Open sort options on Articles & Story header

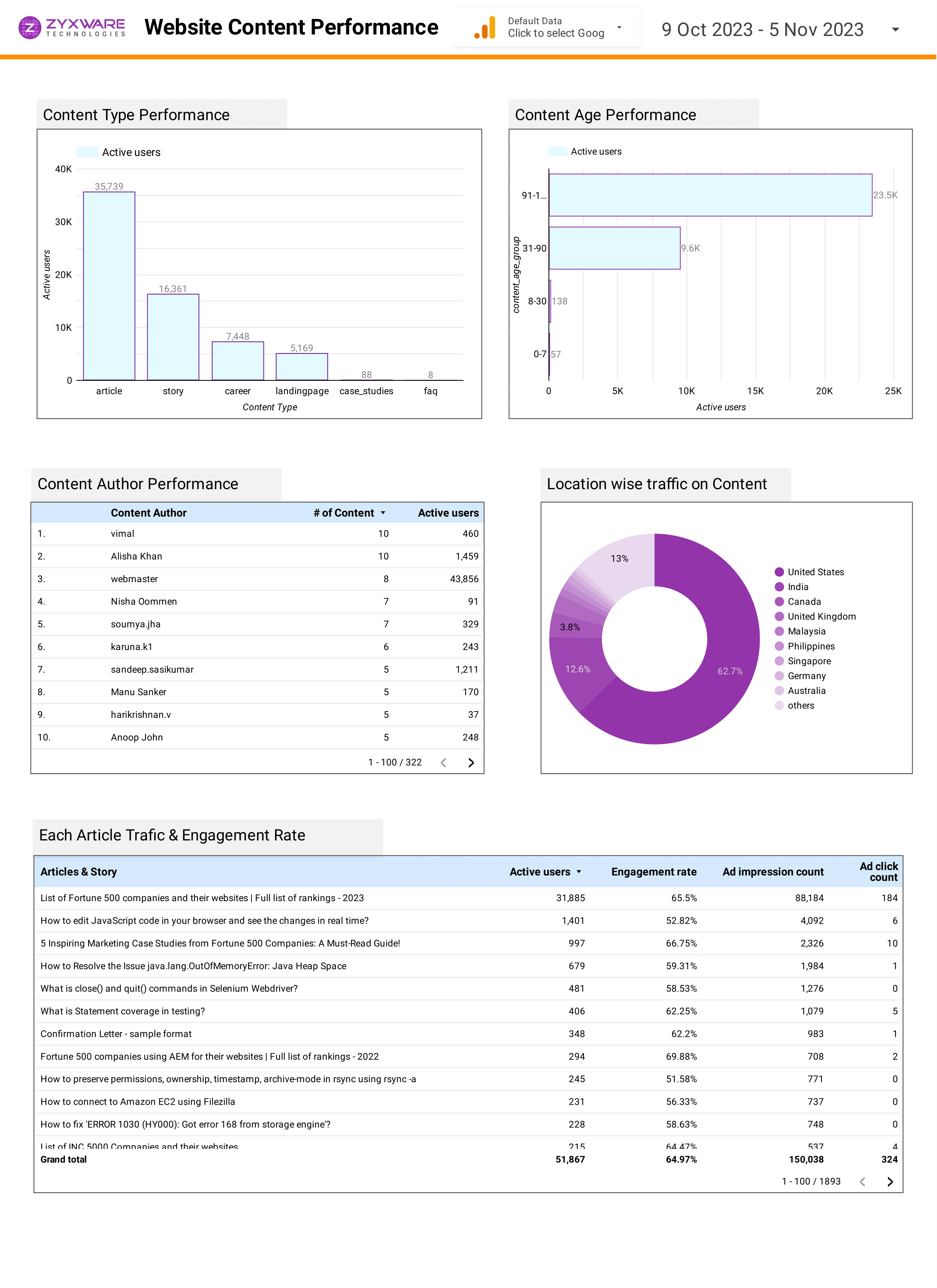[x=79, y=872]
